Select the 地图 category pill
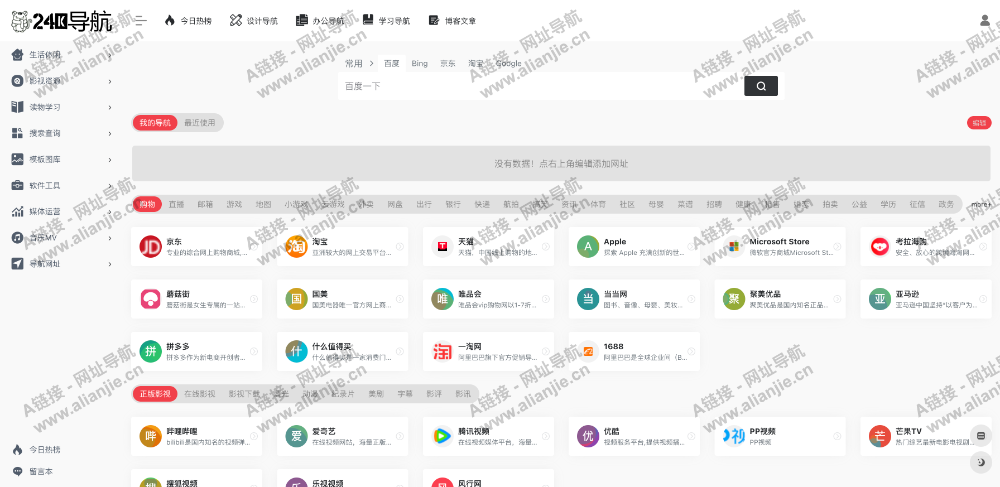Screen dimensions: 1000x487 pos(263,204)
